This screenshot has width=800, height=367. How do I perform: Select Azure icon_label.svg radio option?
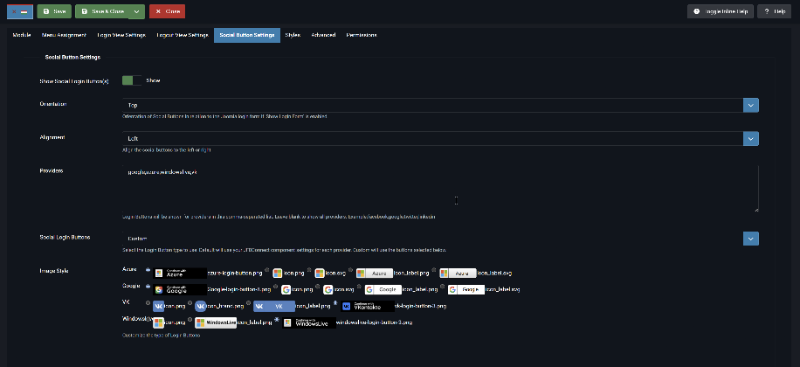[435, 270]
